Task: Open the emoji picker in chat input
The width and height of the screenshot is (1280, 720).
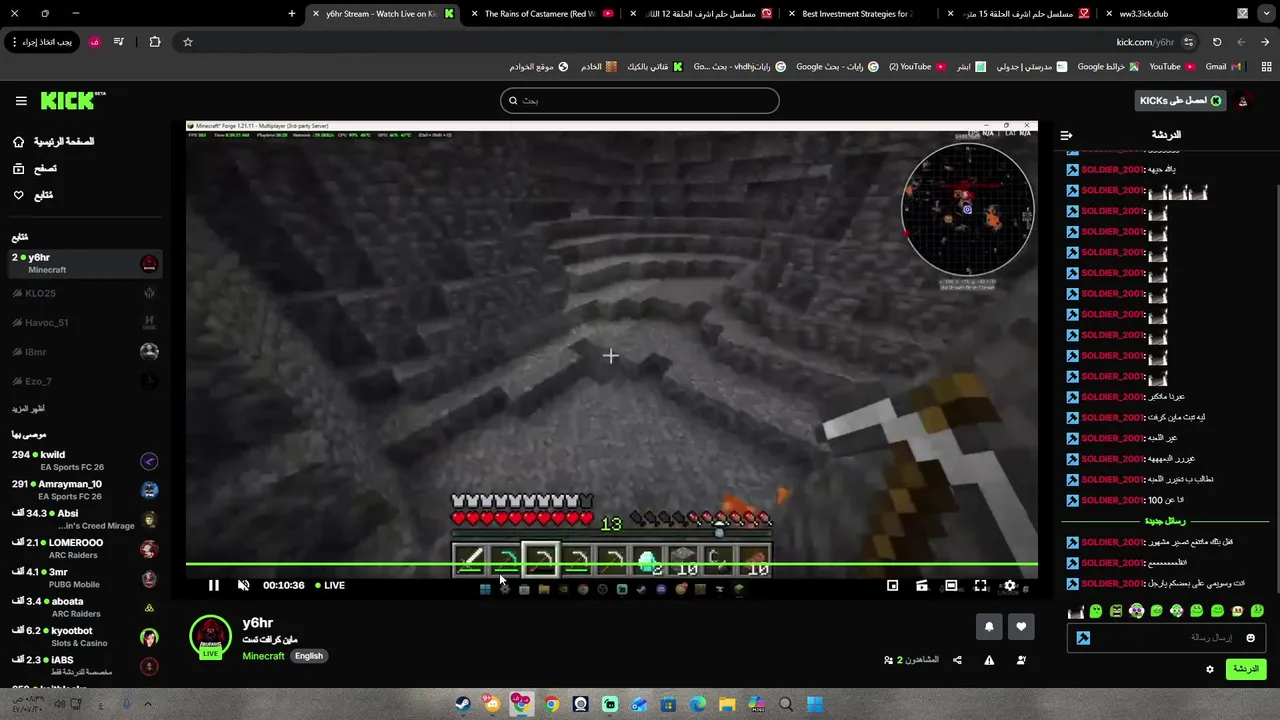Action: tap(1250, 638)
